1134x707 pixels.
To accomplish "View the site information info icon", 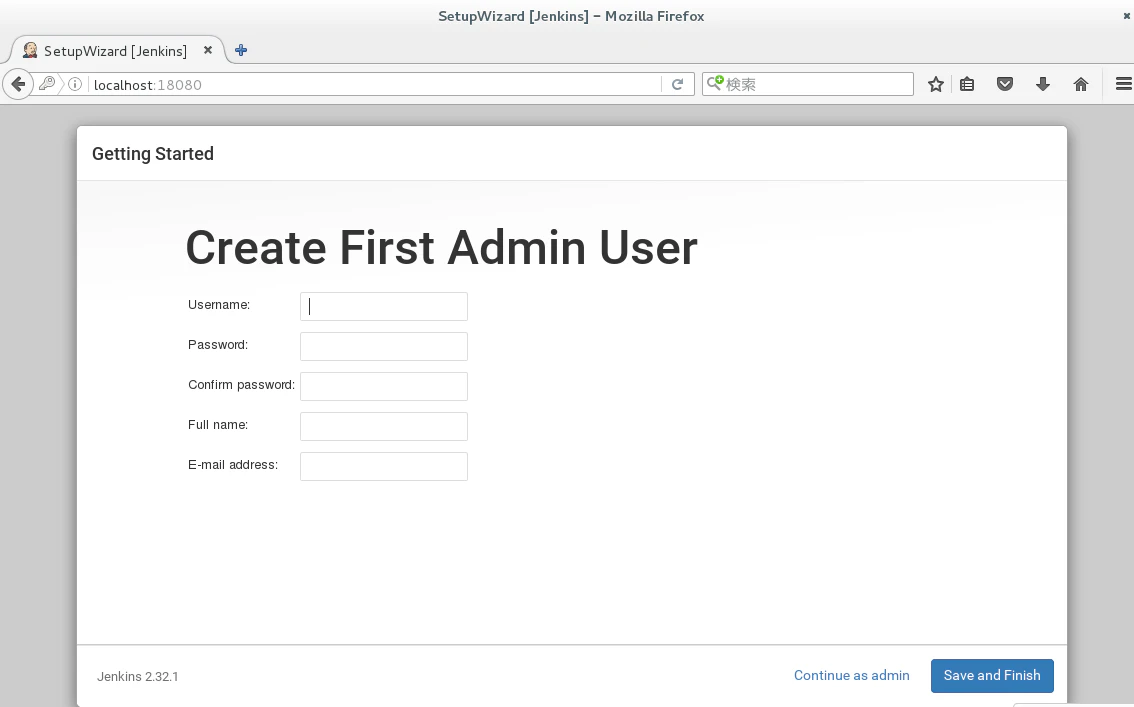I will 74,84.
